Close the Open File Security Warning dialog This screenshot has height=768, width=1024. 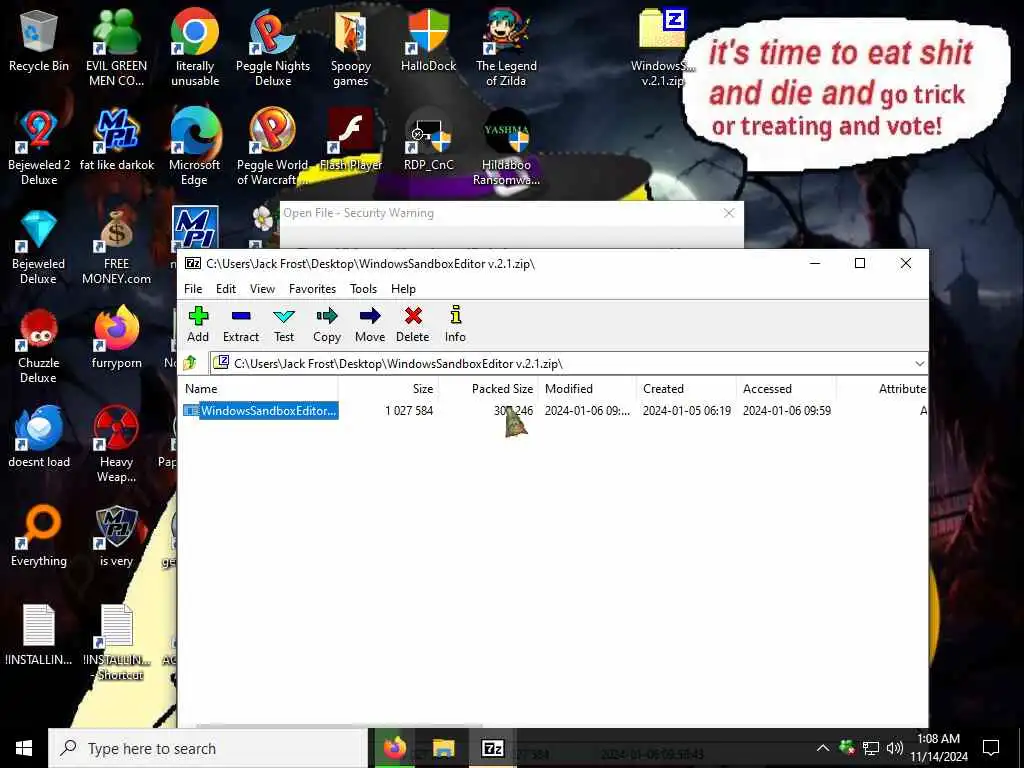point(729,213)
